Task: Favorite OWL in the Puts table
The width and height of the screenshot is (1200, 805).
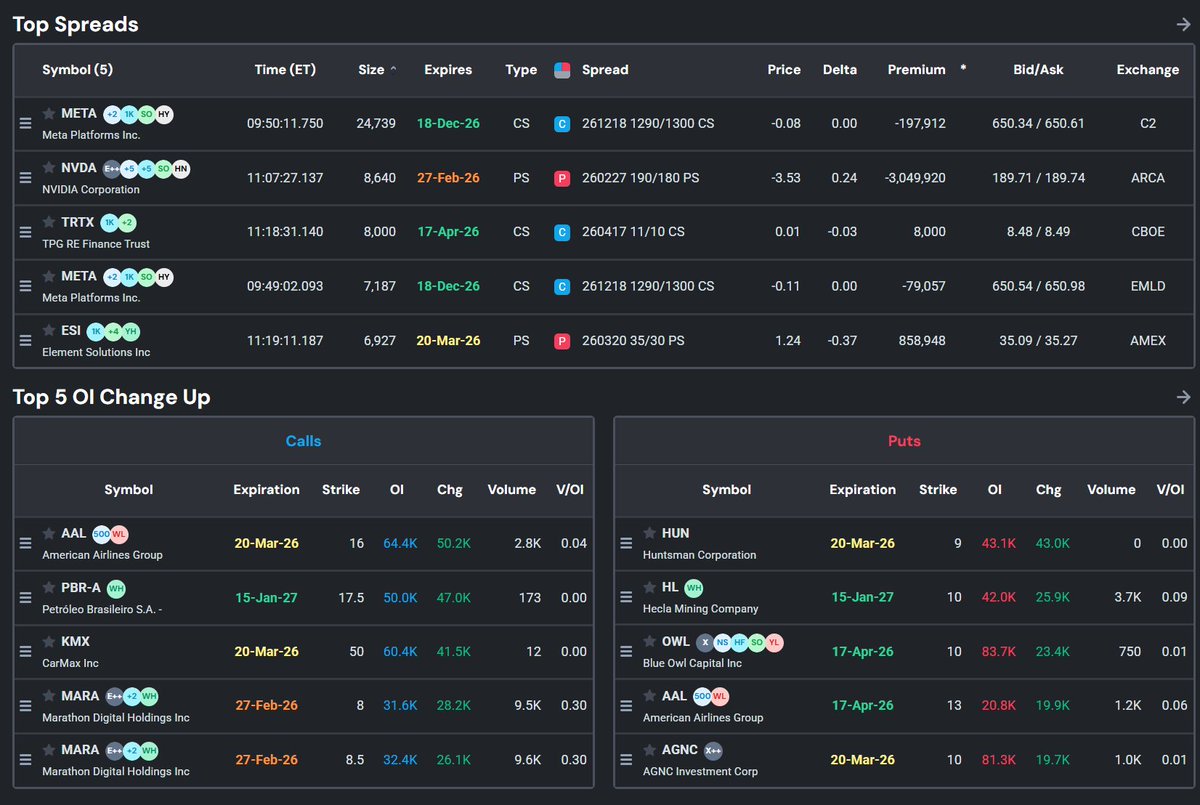Action: click(x=650, y=641)
